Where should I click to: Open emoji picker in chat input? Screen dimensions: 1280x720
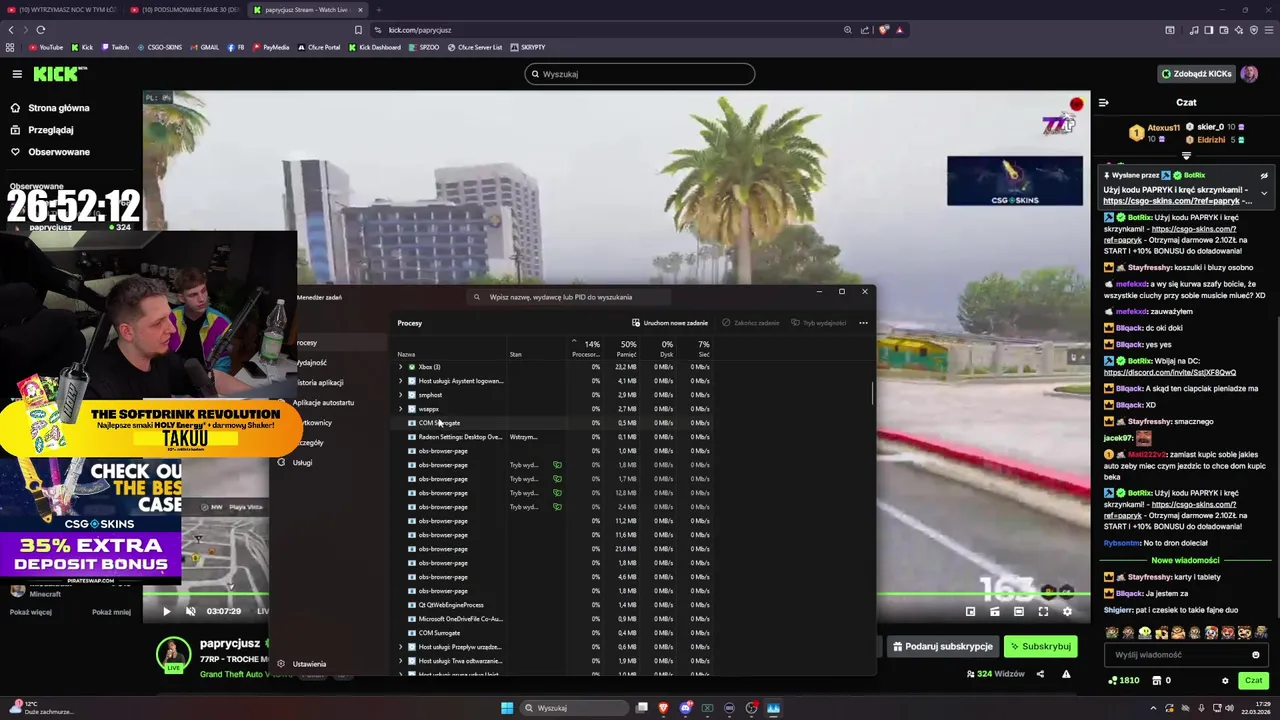[1256, 655]
